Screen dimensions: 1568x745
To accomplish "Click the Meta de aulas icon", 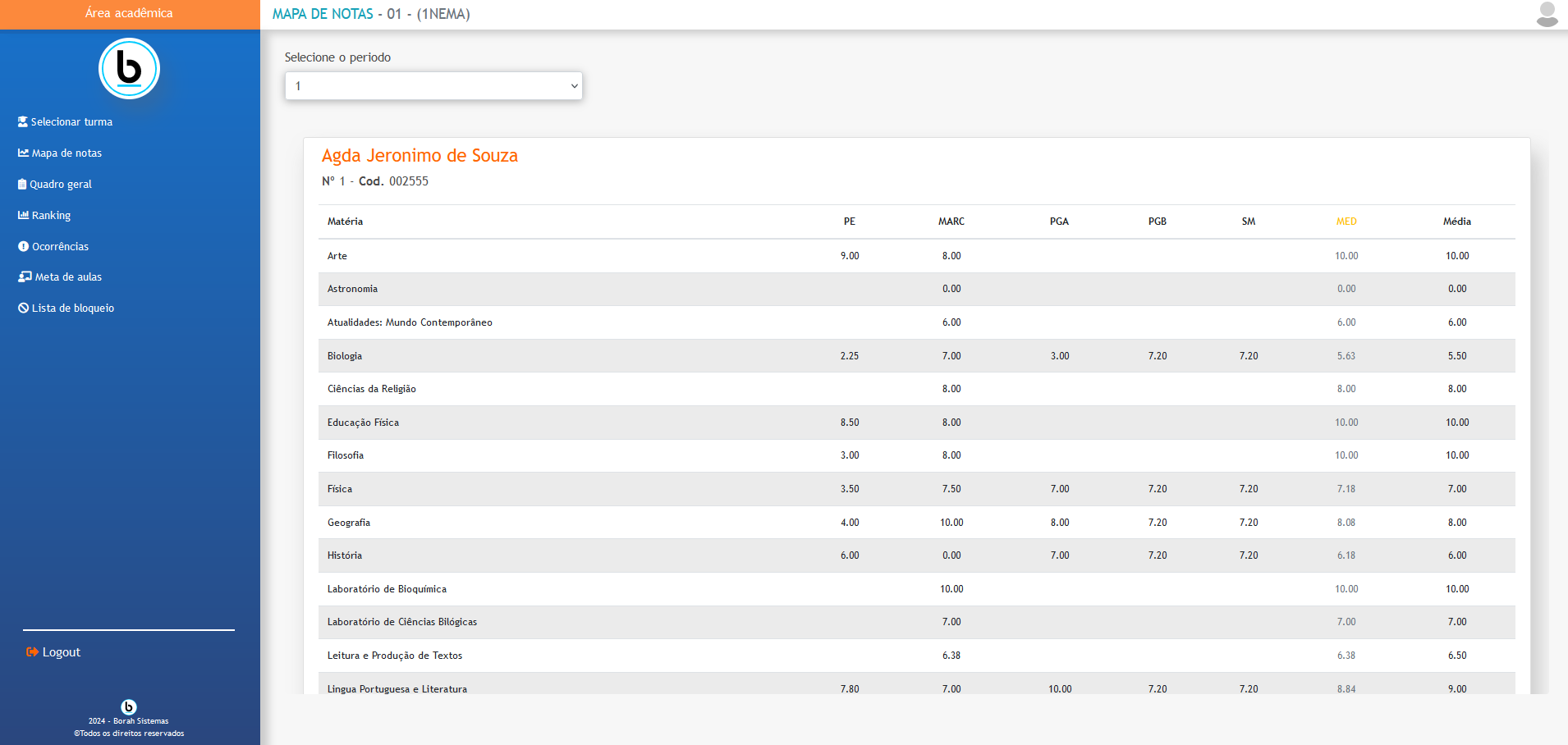I will point(25,277).
